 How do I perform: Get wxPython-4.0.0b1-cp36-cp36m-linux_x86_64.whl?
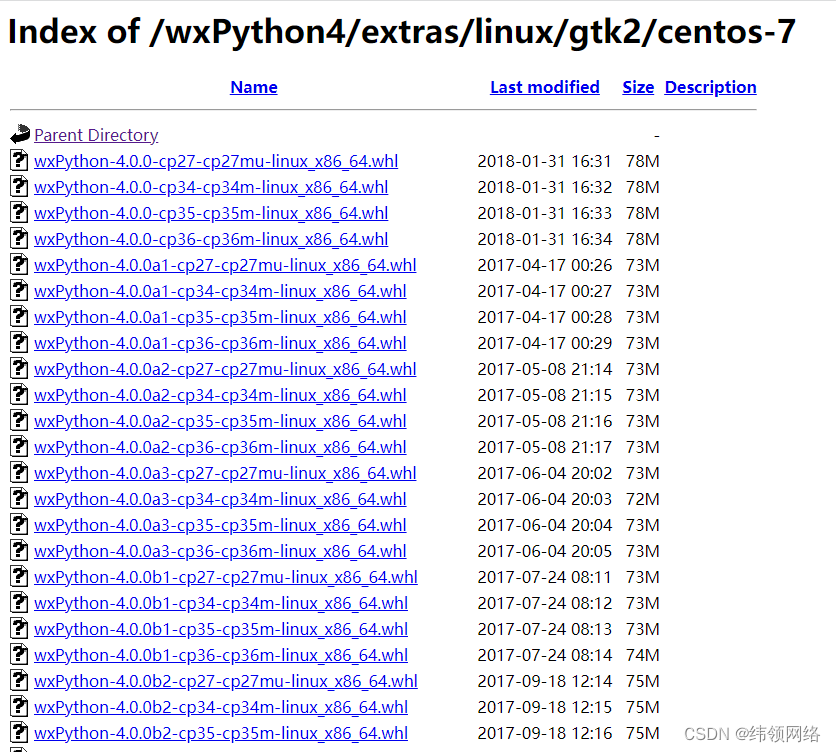(x=221, y=655)
